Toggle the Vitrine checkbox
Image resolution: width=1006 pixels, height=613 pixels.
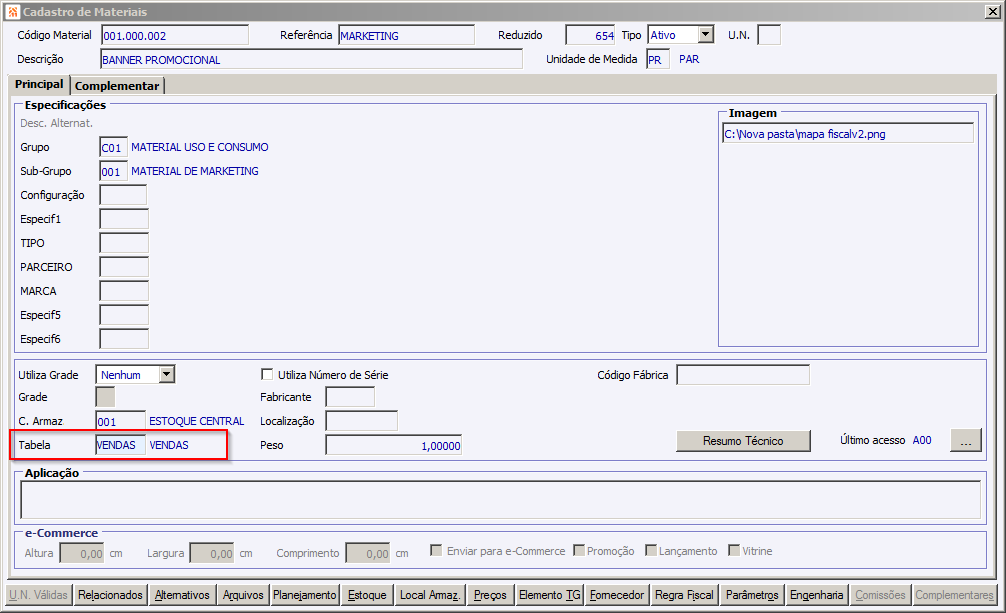[x=734, y=550]
